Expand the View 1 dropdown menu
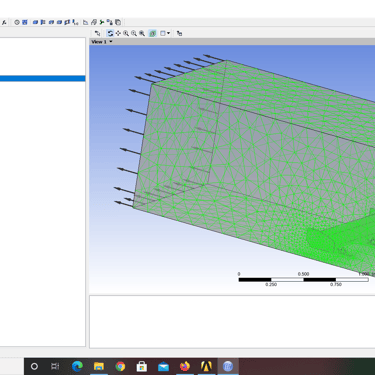This screenshot has width=375, height=375. coord(111,42)
